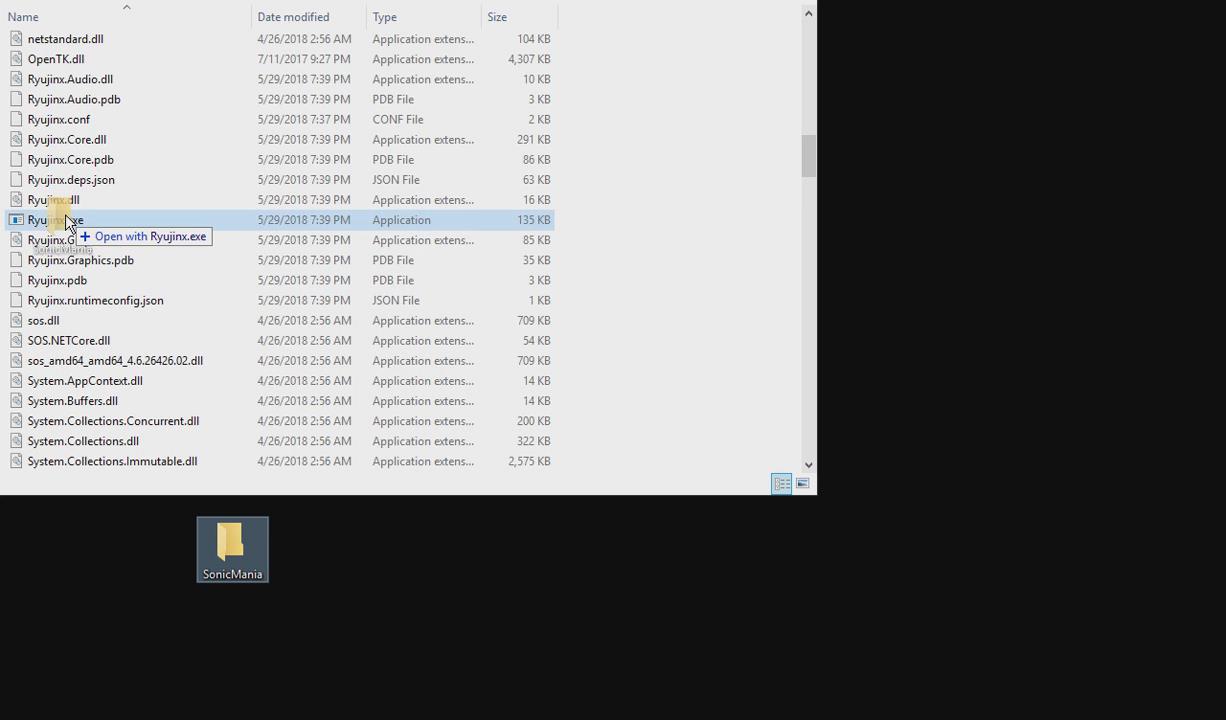
Task: Click the SOS.NETCore.dll file icon
Action: click(16, 340)
